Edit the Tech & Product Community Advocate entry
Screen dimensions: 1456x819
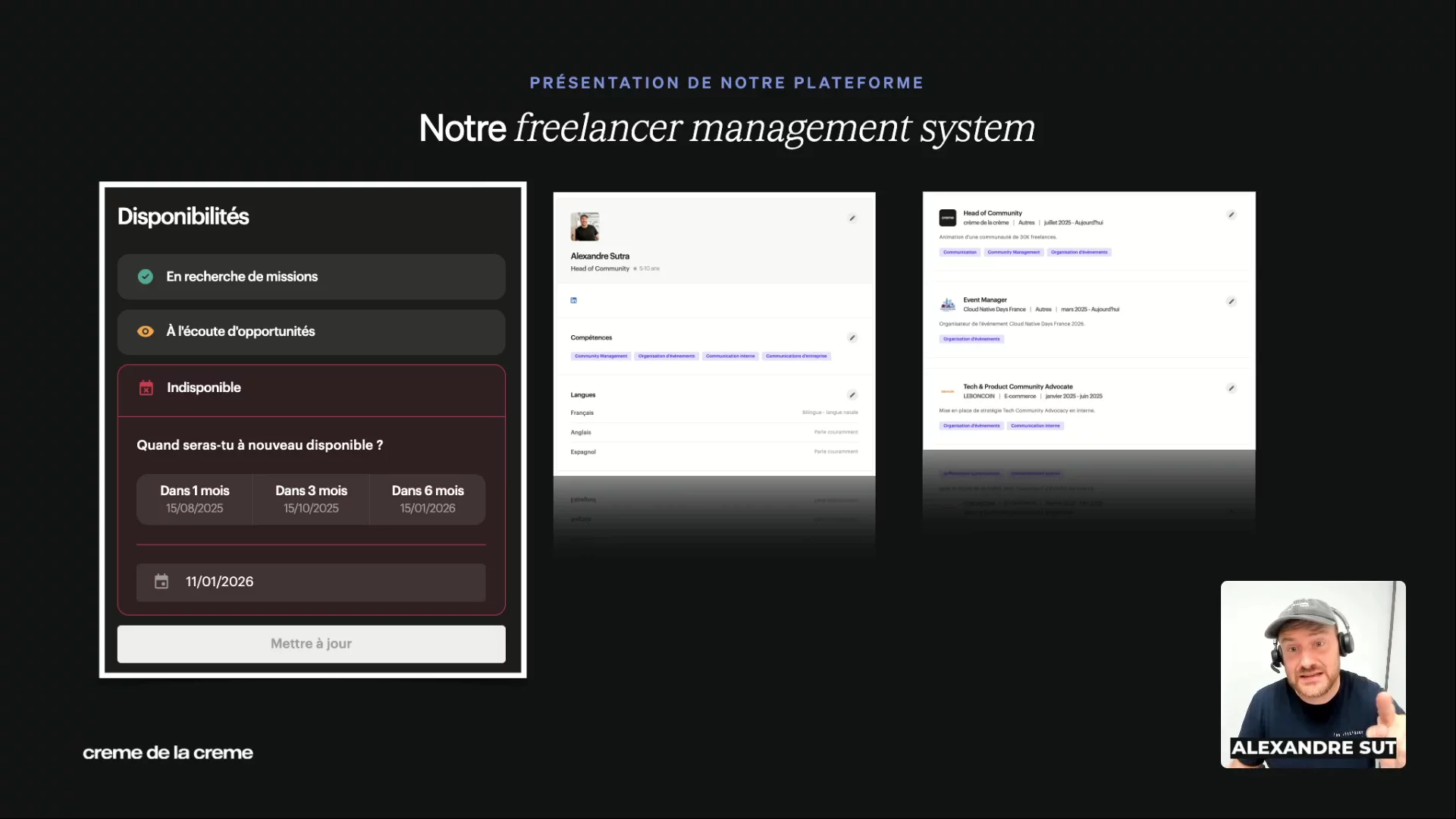1232,388
